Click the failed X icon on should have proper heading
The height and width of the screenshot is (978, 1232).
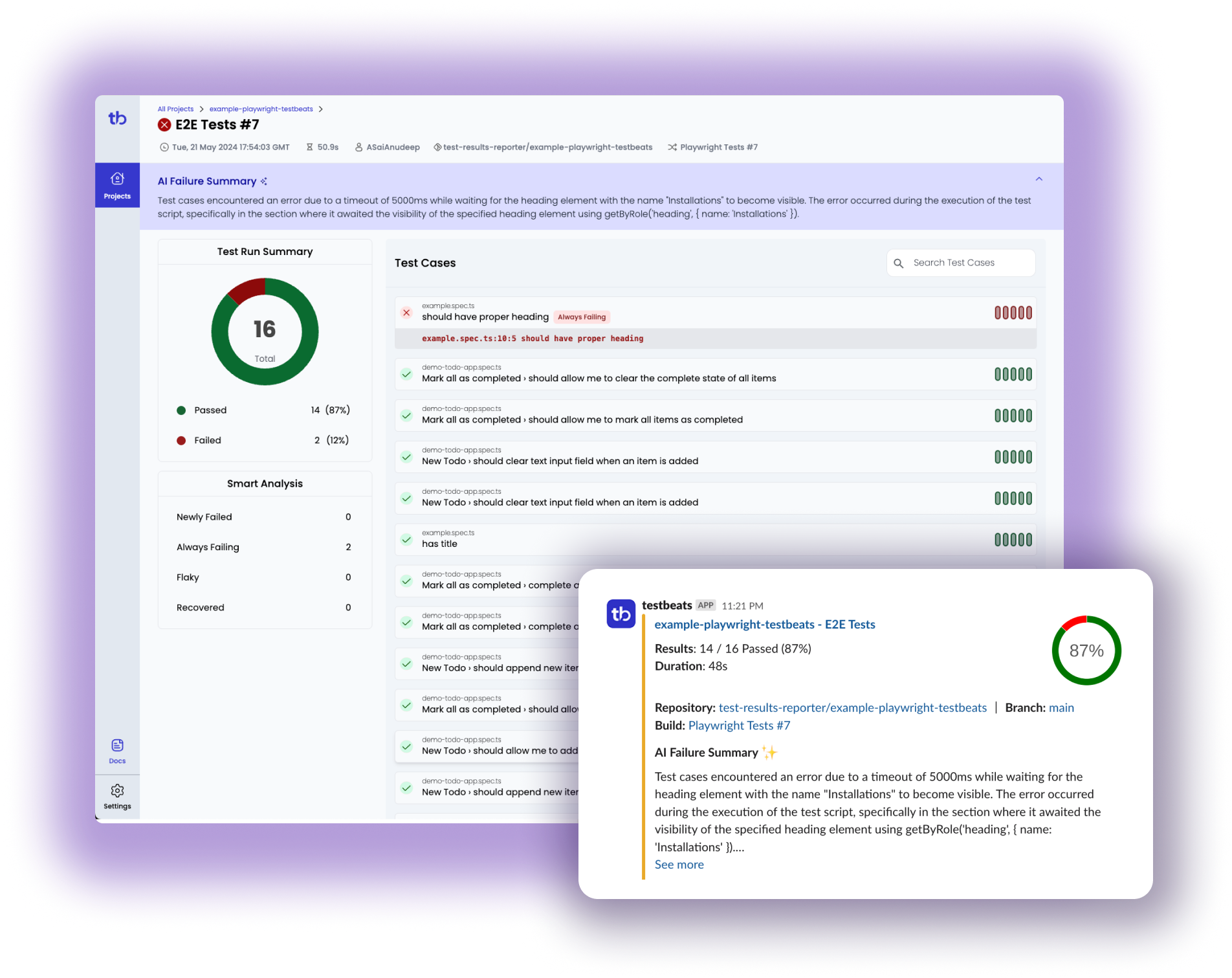click(406, 313)
